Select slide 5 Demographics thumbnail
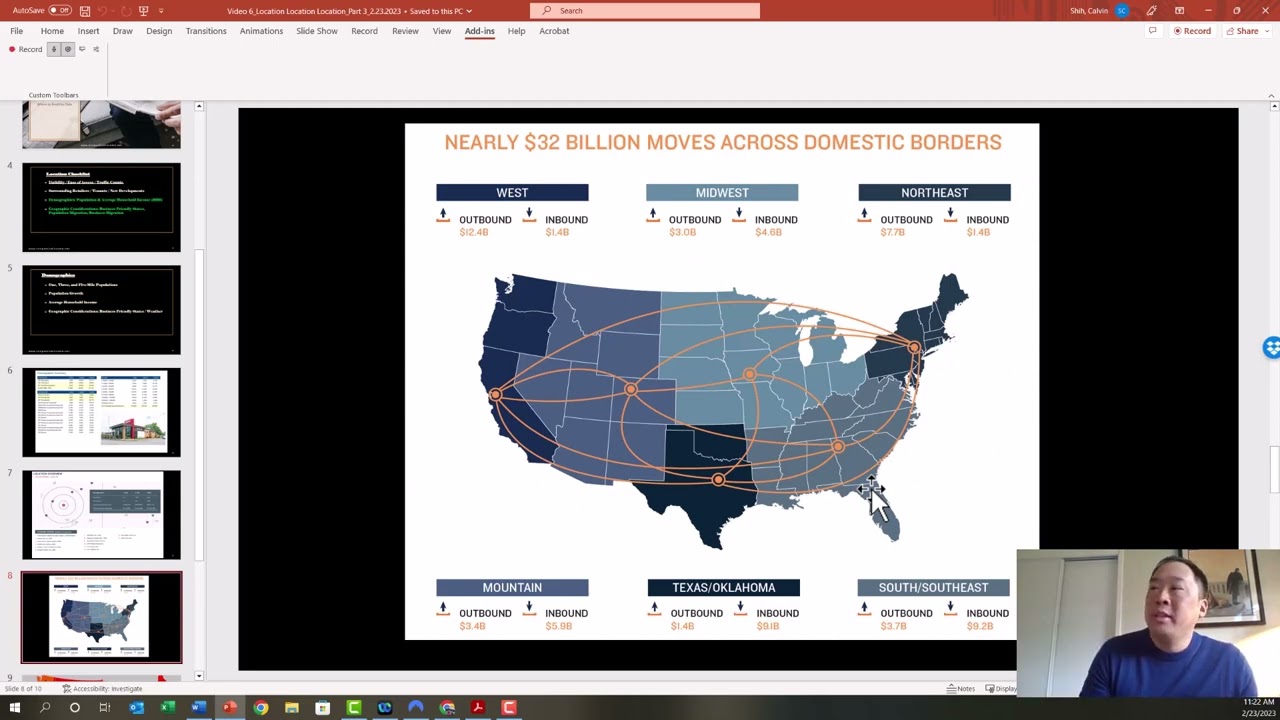The height and width of the screenshot is (720, 1280). click(102, 310)
